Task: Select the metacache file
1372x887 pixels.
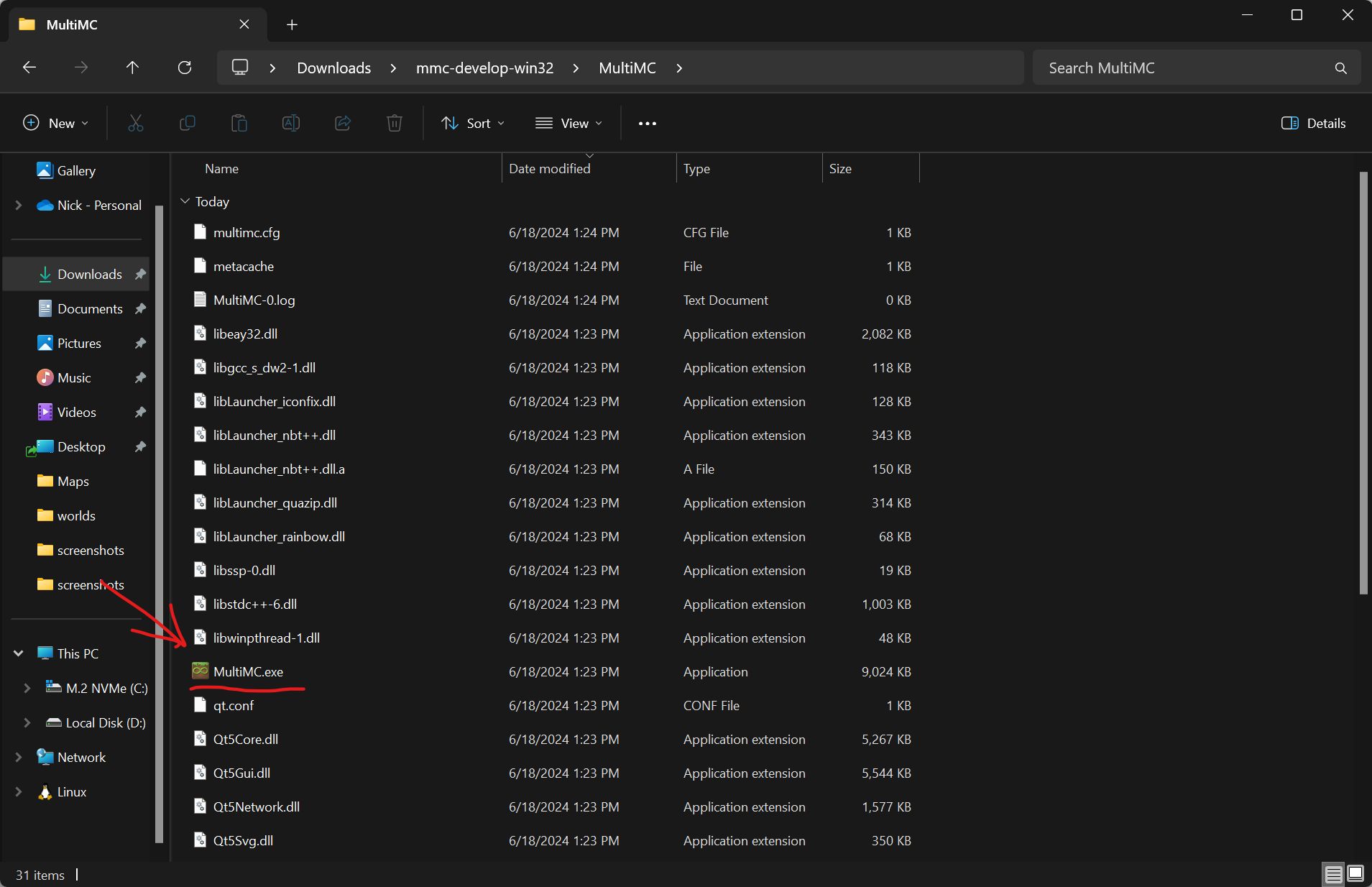Action: pos(244,267)
